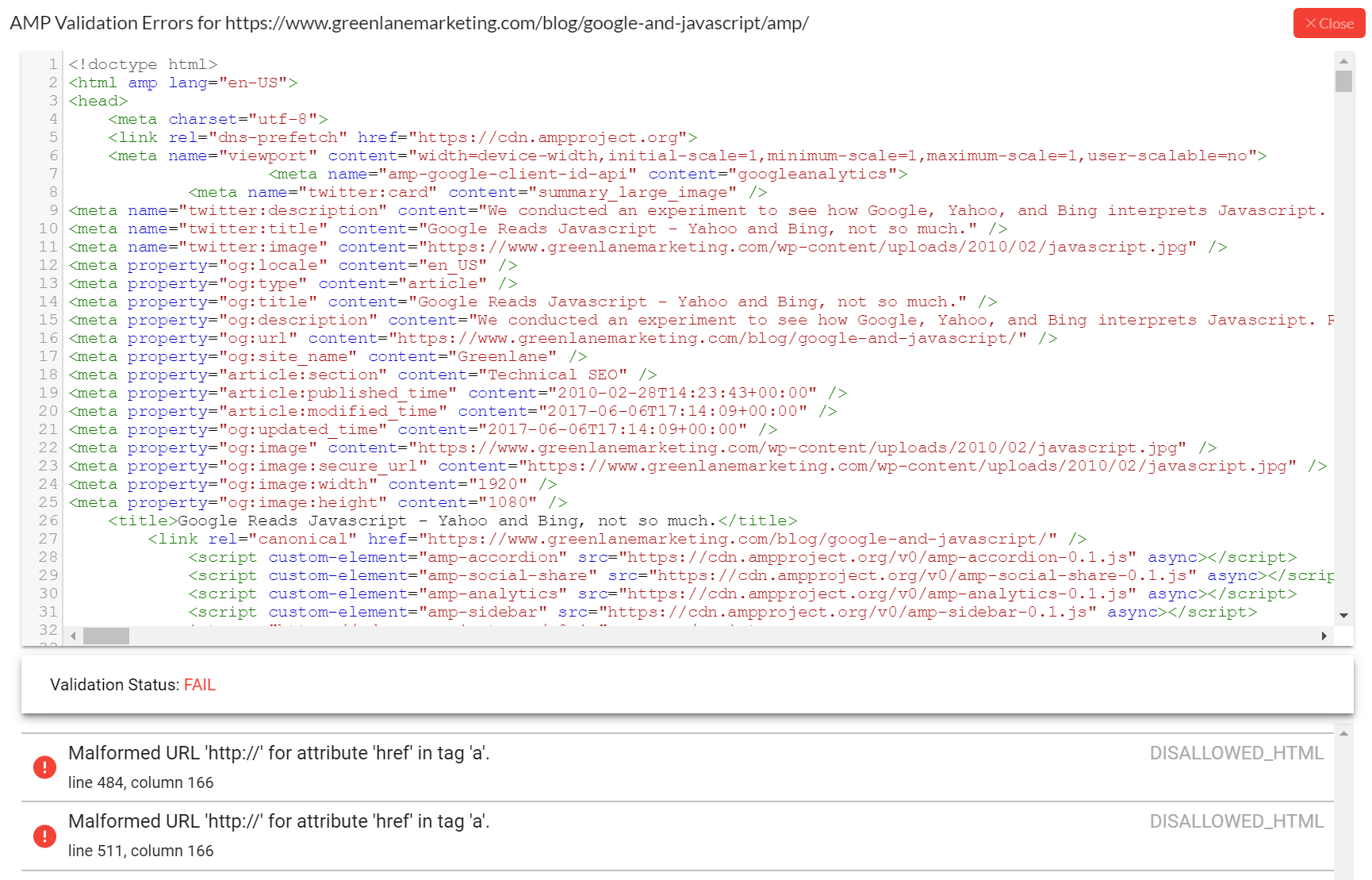Click the og:locale meta line
The image size is (1372, 880).
(293, 265)
